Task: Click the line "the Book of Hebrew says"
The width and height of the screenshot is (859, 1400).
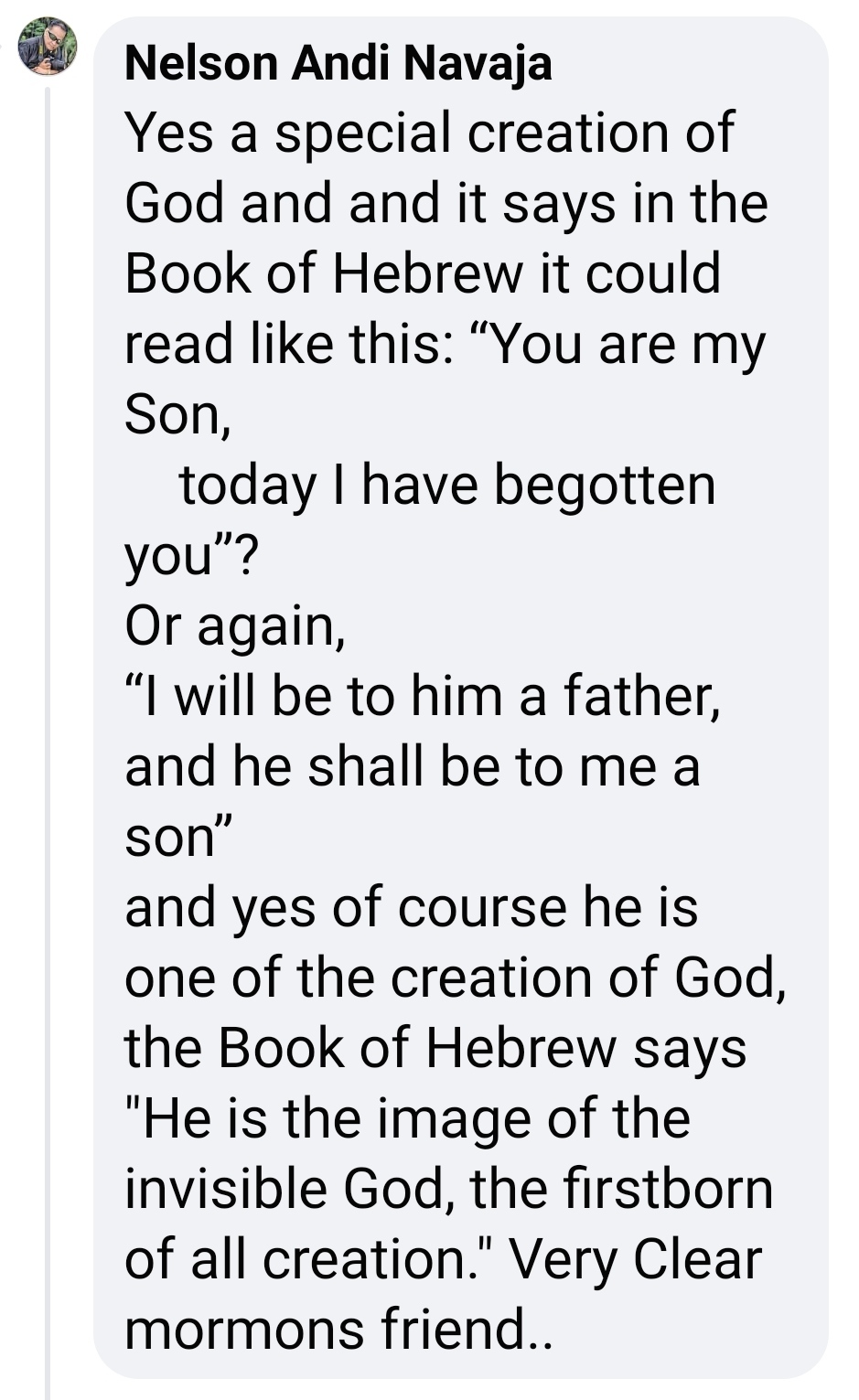Action: pos(435,1050)
